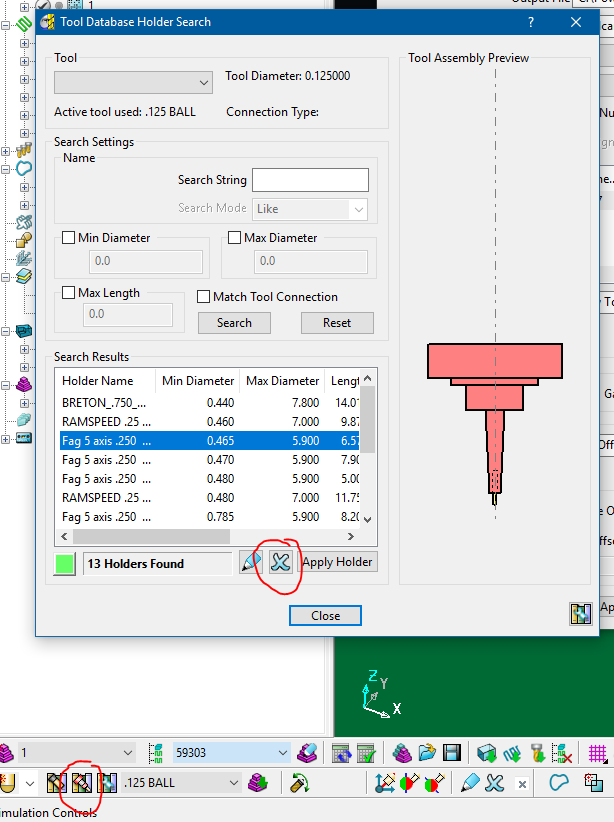Image resolution: width=614 pixels, height=822 pixels.
Task: Click the holder search icon right before .125 BALL
Action: 107,783
